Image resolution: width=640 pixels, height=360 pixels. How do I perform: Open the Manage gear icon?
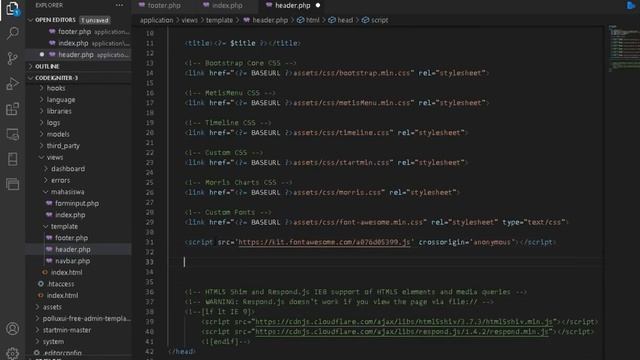pyautogui.click(x=13, y=353)
